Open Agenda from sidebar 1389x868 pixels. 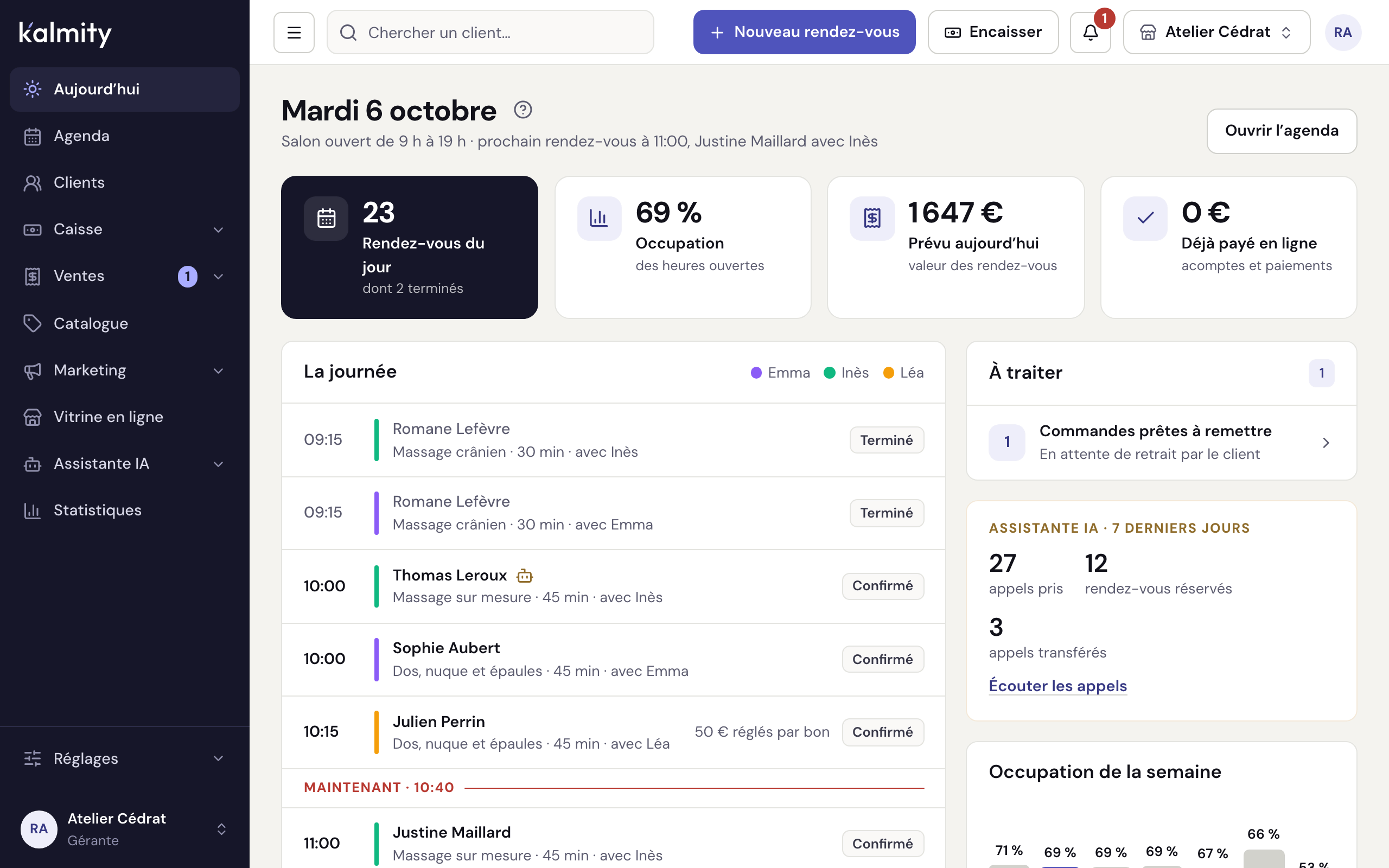(125, 136)
